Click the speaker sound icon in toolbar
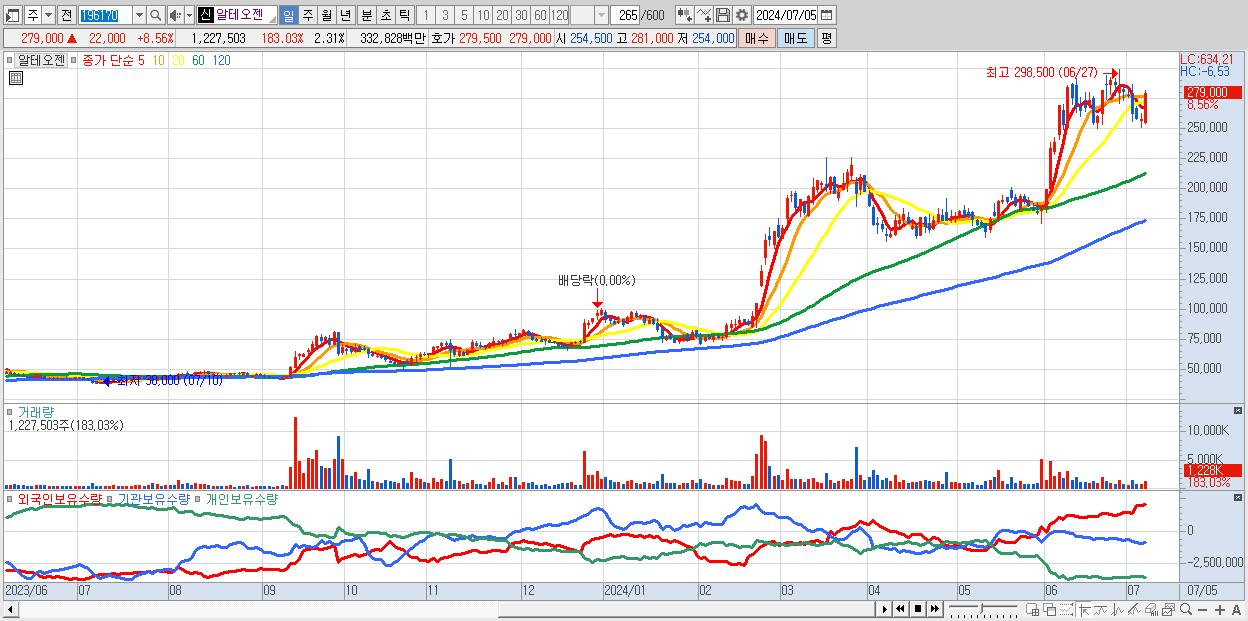1248x621 pixels. pos(175,15)
